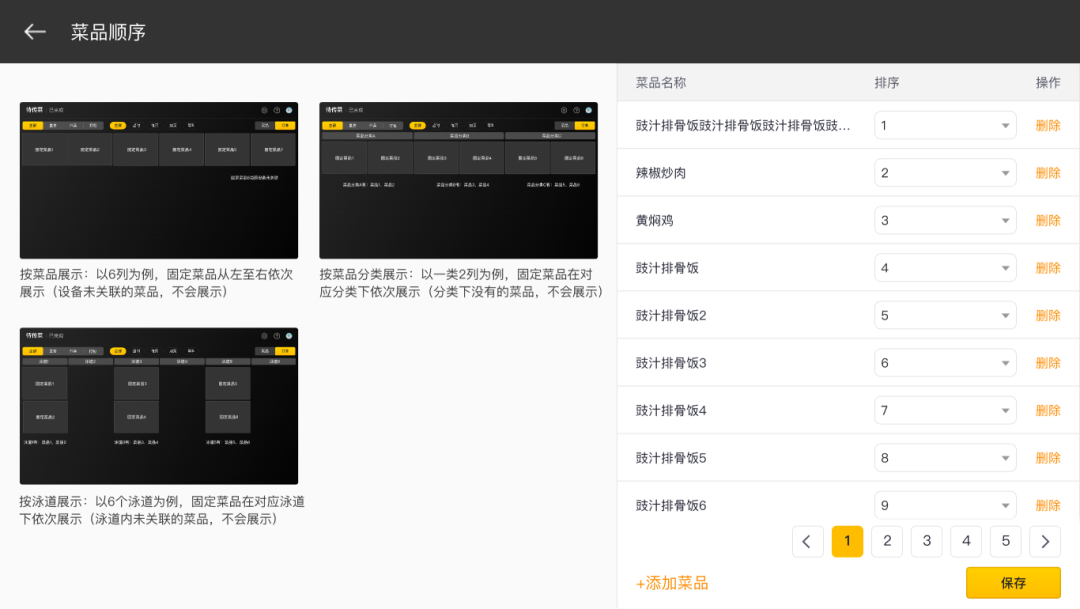
Task: Click the 按泳道展示 preview thumbnail
Action: click(x=159, y=406)
